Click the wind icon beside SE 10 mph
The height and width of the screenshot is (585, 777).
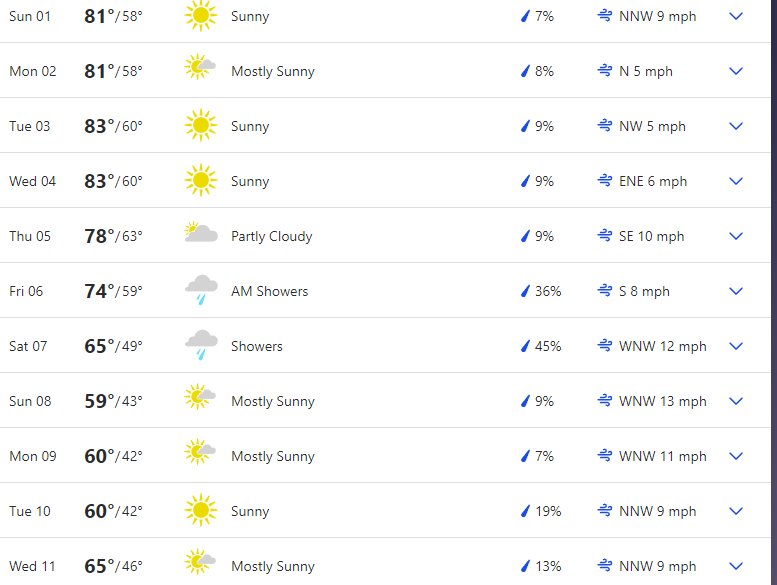coord(605,235)
